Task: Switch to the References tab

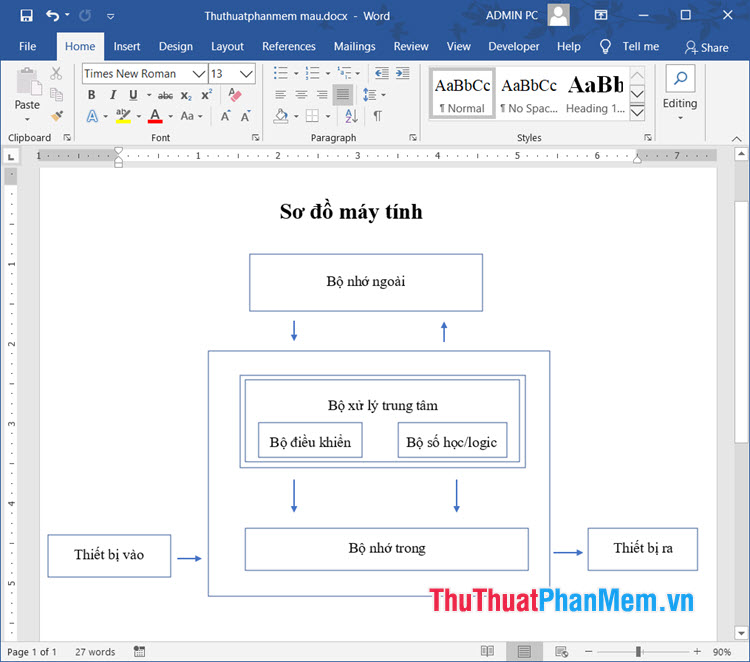Action: tap(288, 46)
